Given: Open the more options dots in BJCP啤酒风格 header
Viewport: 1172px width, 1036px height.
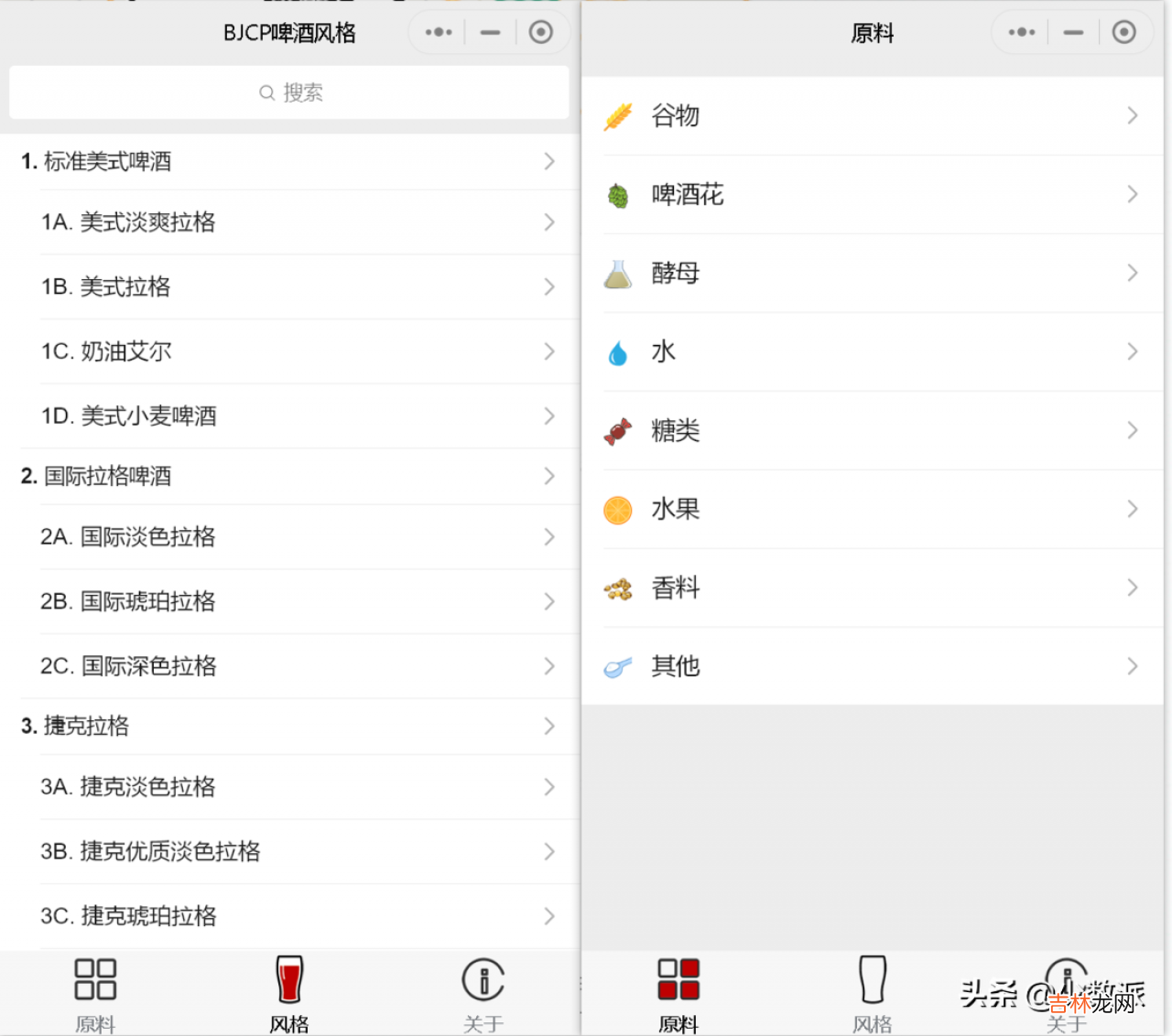Looking at the screenshot, I should [x=439, y=33].
